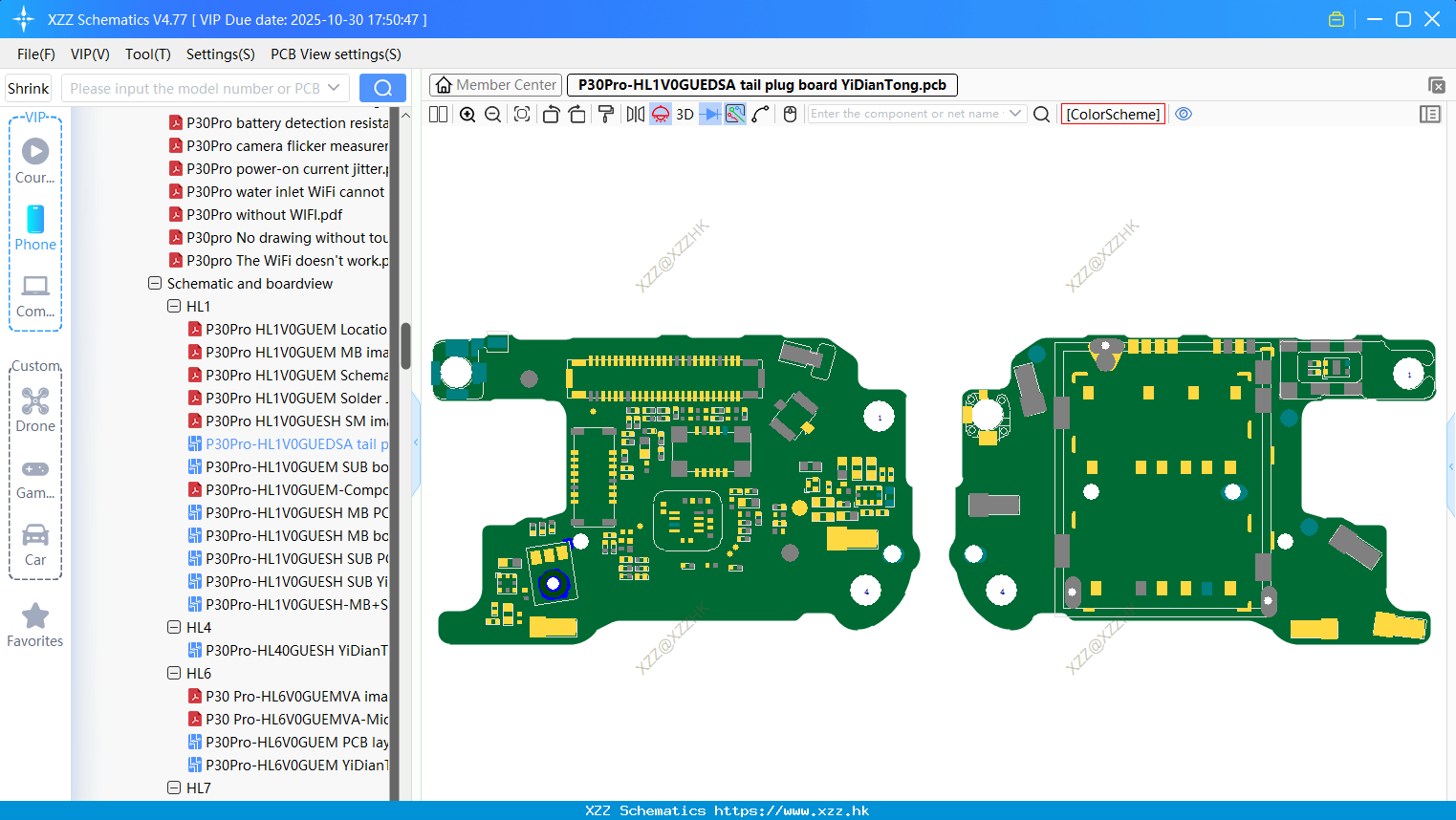Viewport: 1456px width, 820px height.
Task: Open the ColorScheme button
Action: pos(1113,114)
